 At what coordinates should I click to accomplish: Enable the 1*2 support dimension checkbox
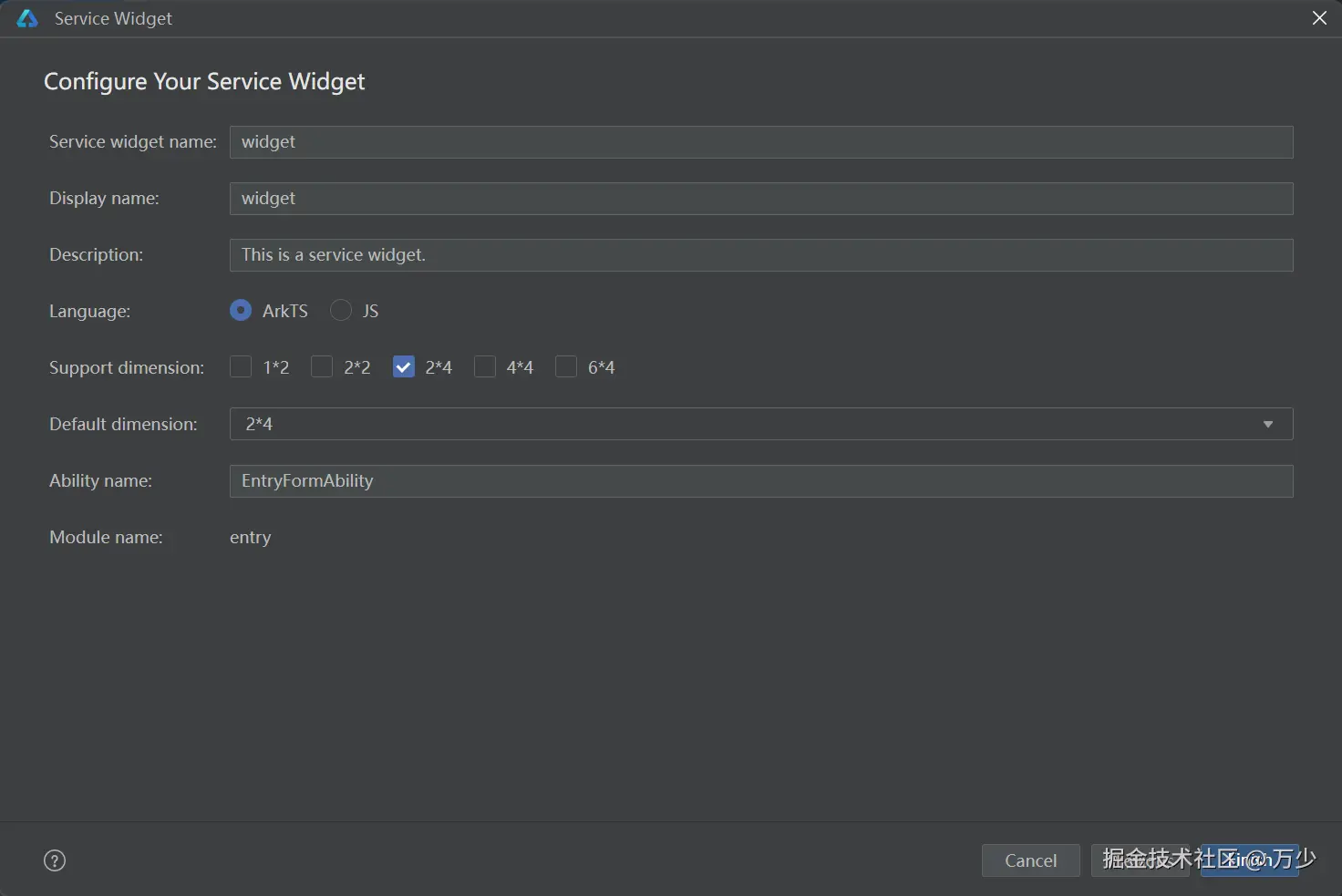coord(241,367)
